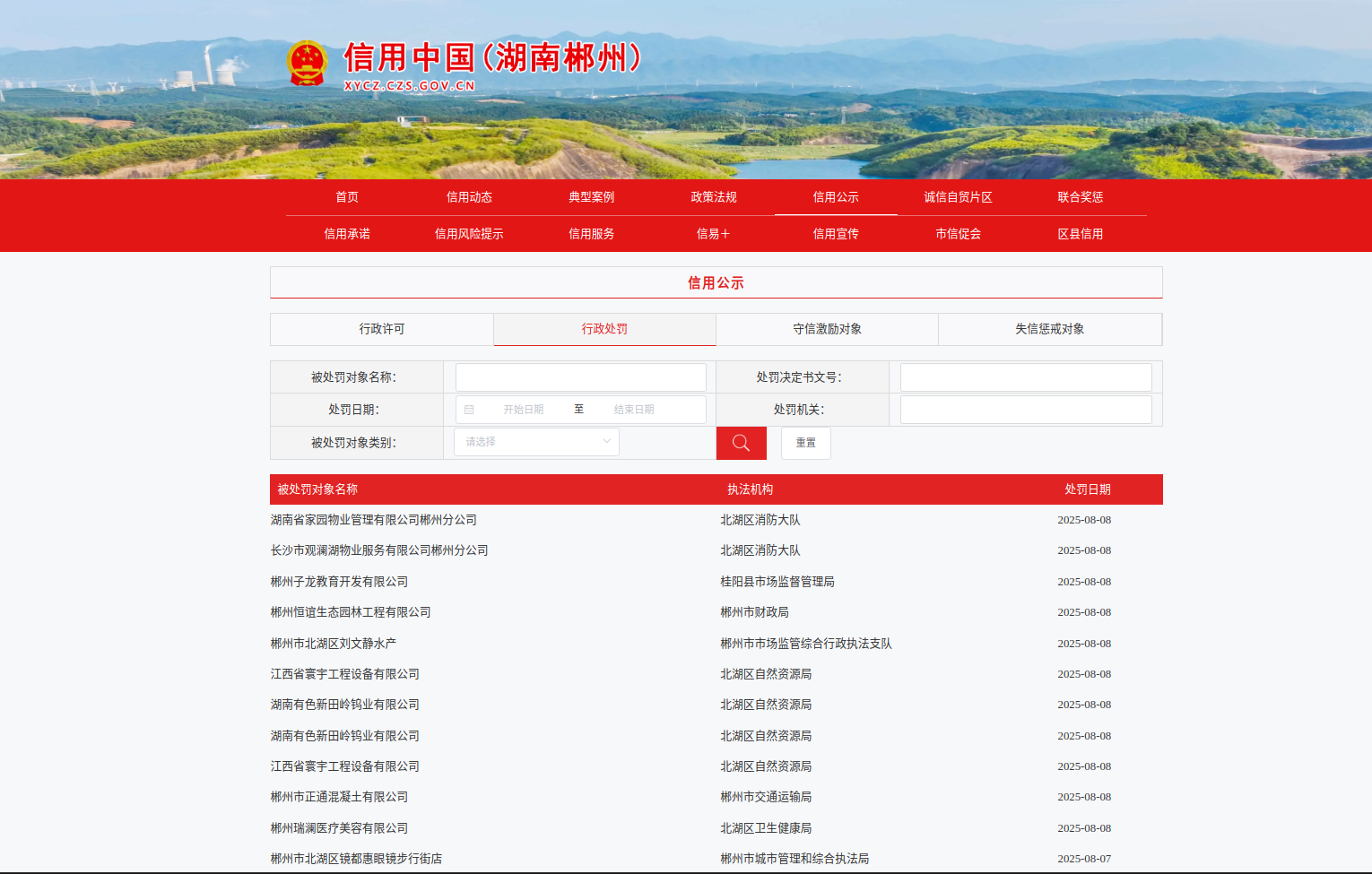1372x874 pixels.
Task: Click the calendar icon in date field
Action: 469,410
